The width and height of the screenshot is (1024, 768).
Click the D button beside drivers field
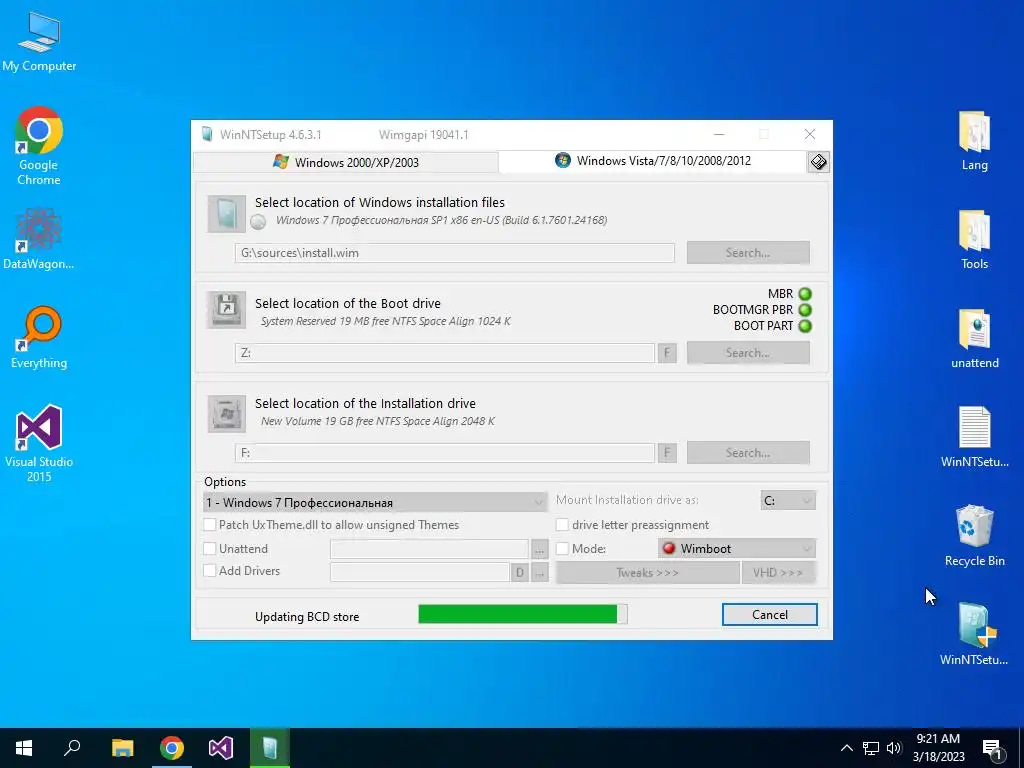[520, 573]
